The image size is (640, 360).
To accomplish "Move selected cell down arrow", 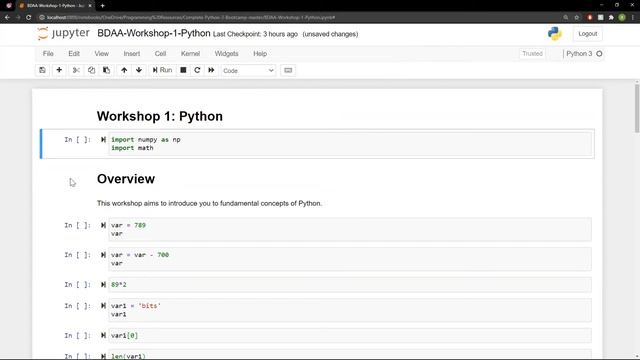I will click(x=139, y=70).
